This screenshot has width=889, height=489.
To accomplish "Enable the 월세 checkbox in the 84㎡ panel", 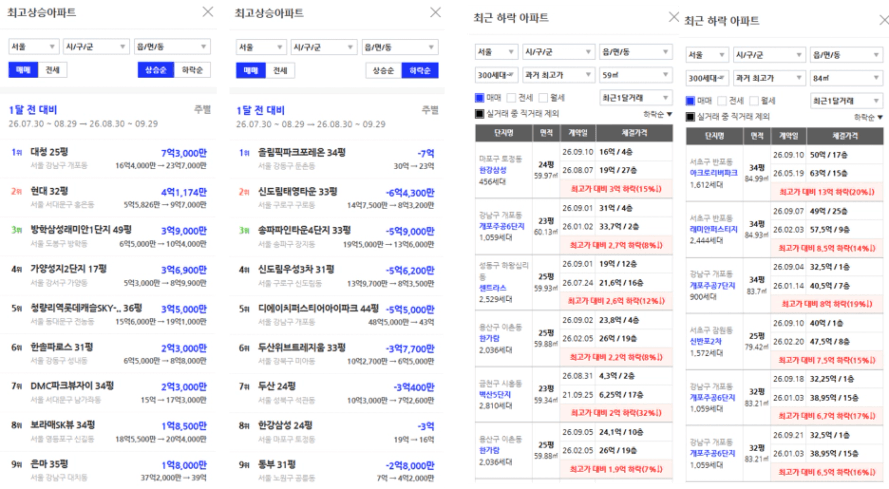I will 753,101.
